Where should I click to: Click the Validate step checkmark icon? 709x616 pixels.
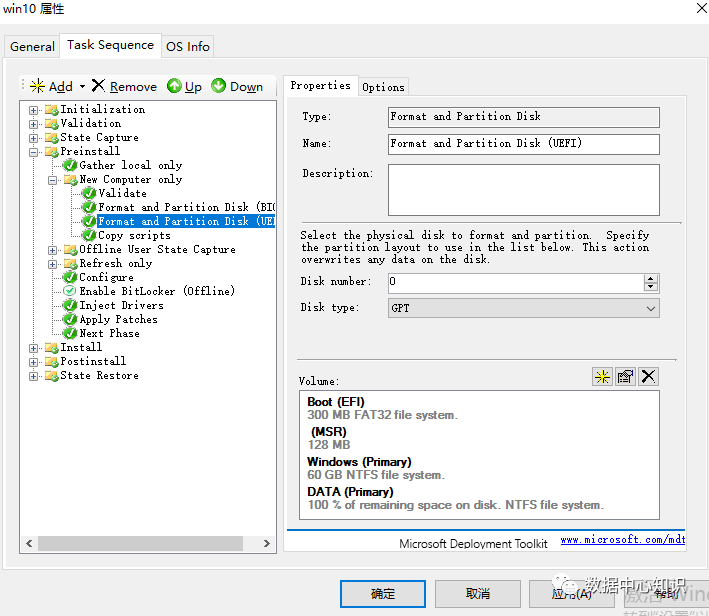point(89,194)
